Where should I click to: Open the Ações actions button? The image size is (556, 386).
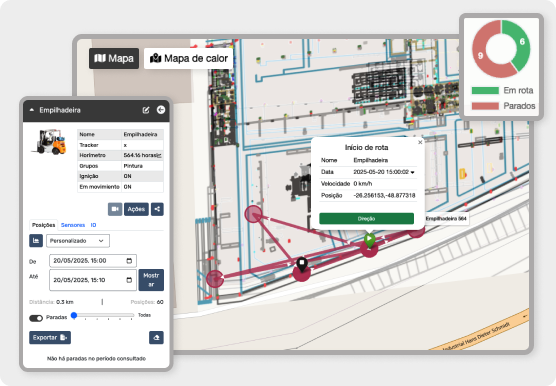(x=136, y=209)
